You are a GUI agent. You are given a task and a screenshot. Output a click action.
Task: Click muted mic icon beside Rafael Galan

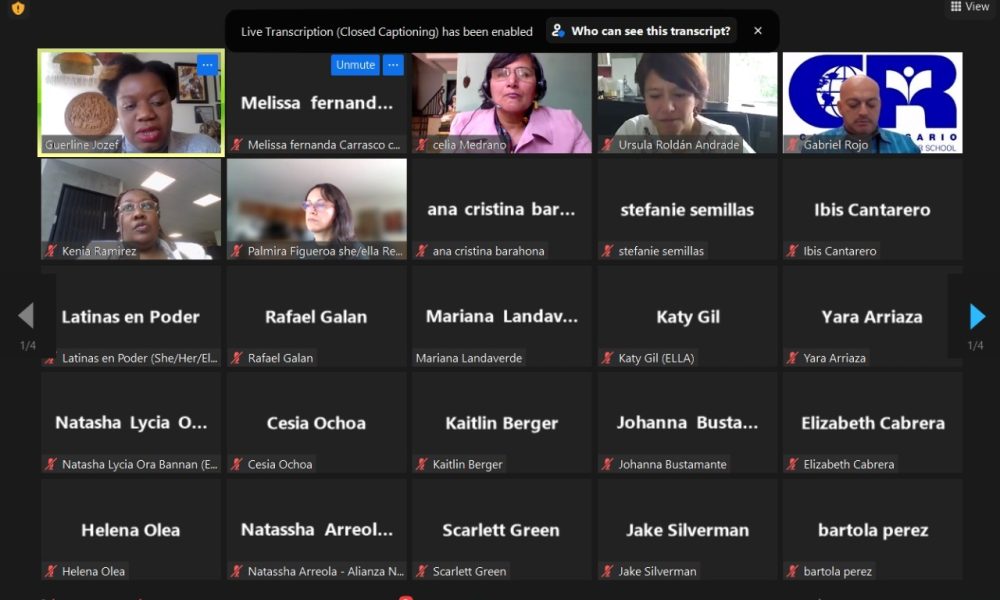click(x=237, y=358)
